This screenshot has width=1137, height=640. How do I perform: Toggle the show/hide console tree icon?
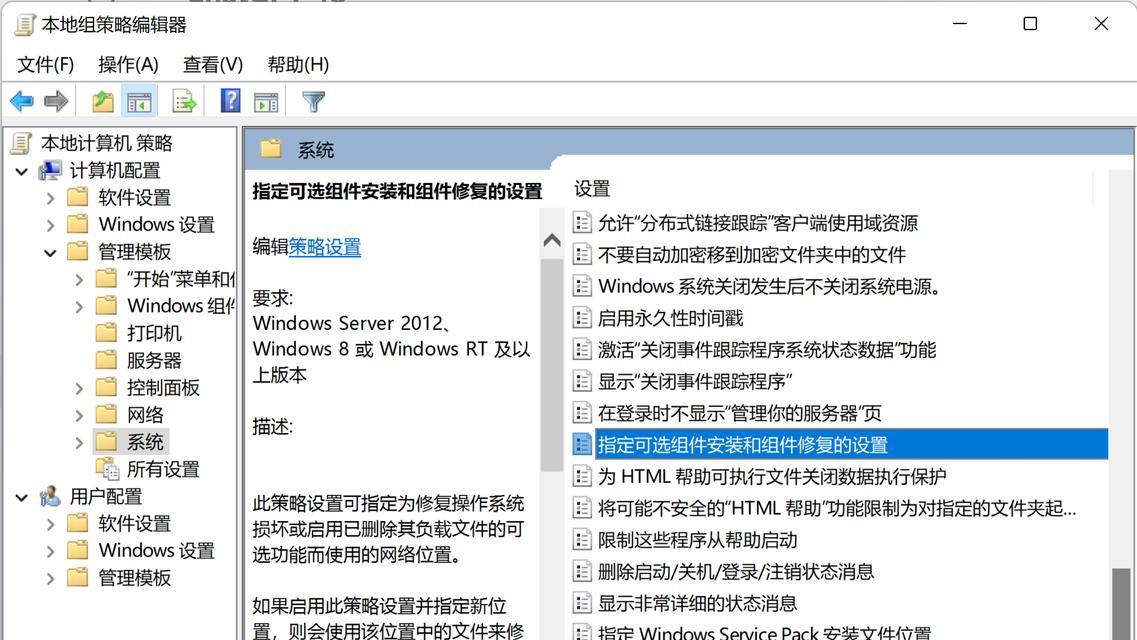coord(138,101)
